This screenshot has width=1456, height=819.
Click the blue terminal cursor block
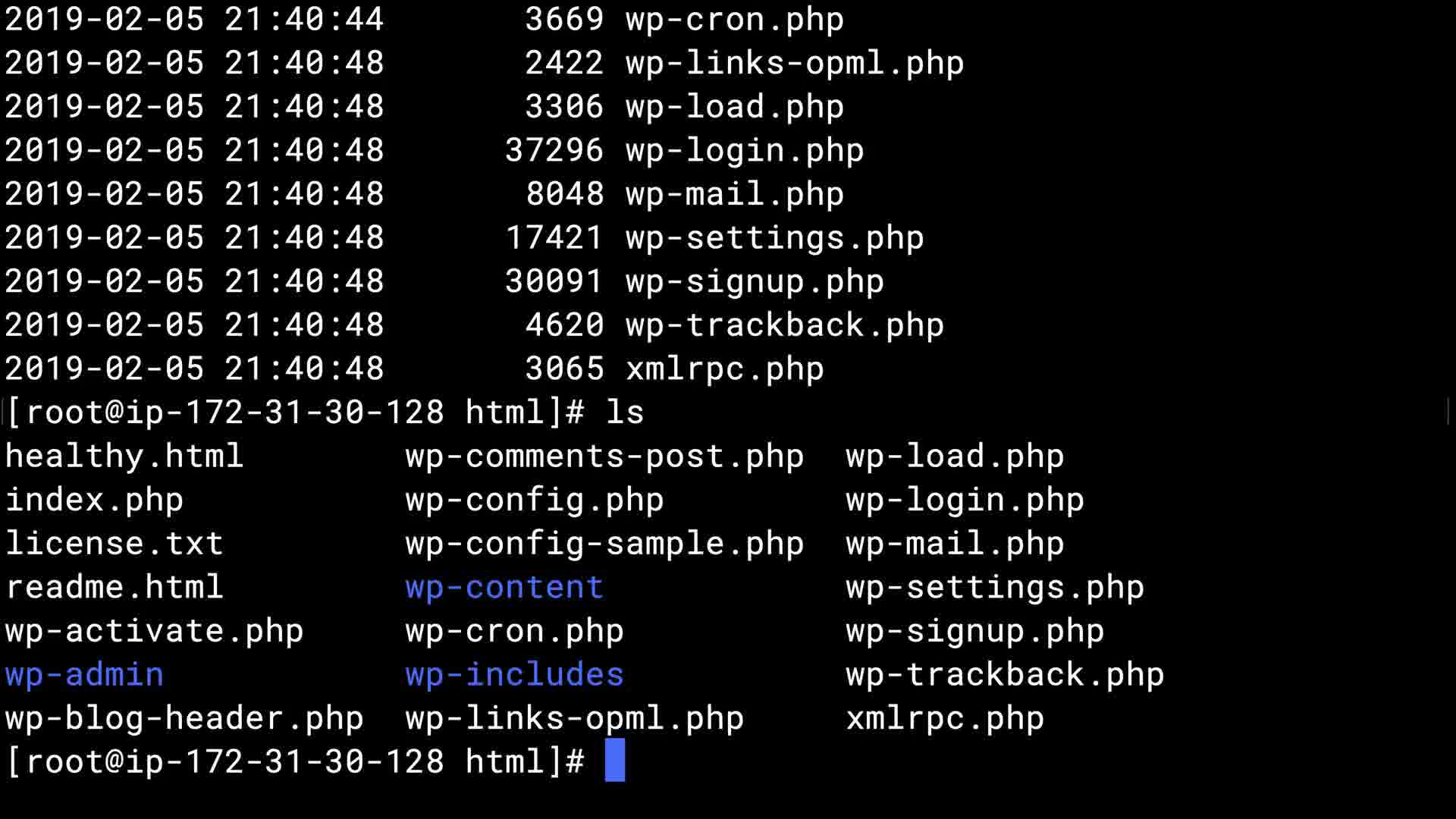click(x=614, y=760)
